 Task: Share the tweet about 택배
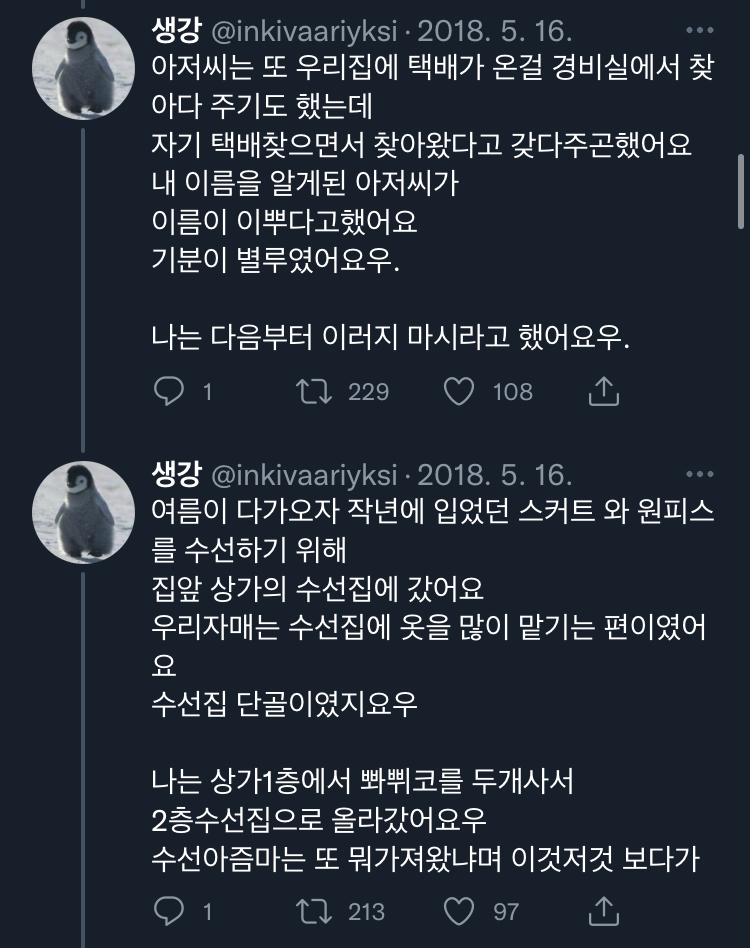pyautogui.click(x=603, y=391)
